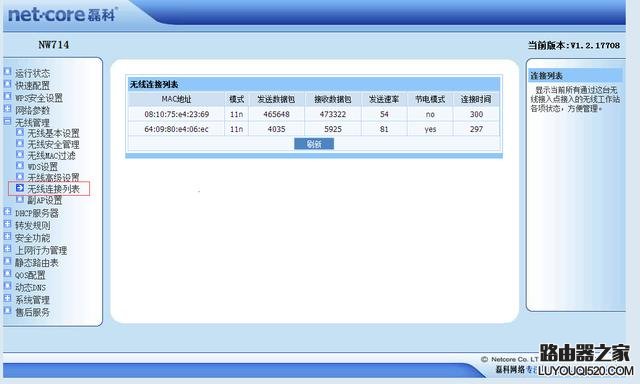Viewport: 640px width, 384px height.
Task: Click the icon beside 副AP设置
Action: pyautogui.click(x=20, y=199)
